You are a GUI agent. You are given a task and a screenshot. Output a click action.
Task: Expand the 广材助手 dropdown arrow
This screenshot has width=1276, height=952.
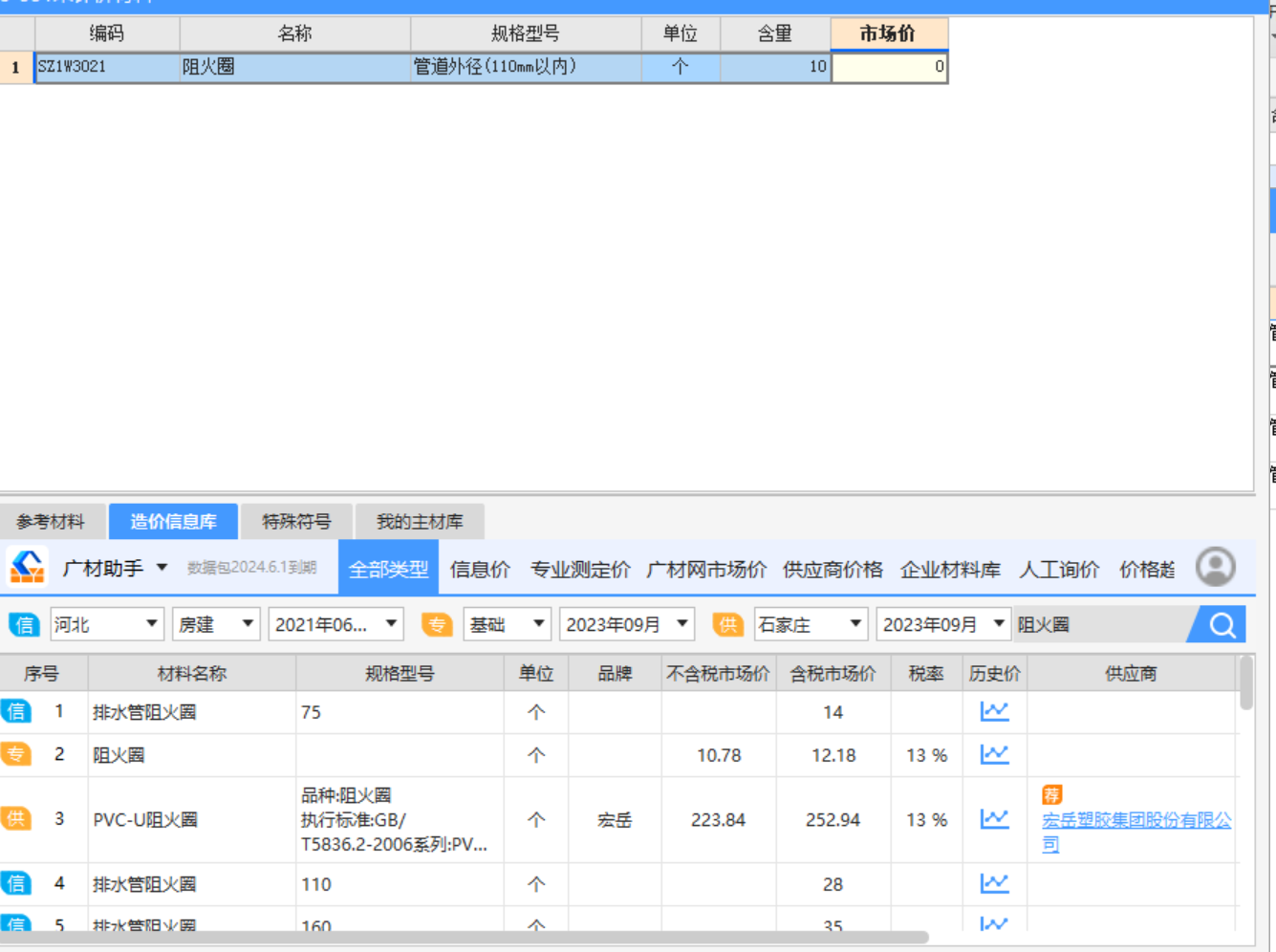(162, 568)
